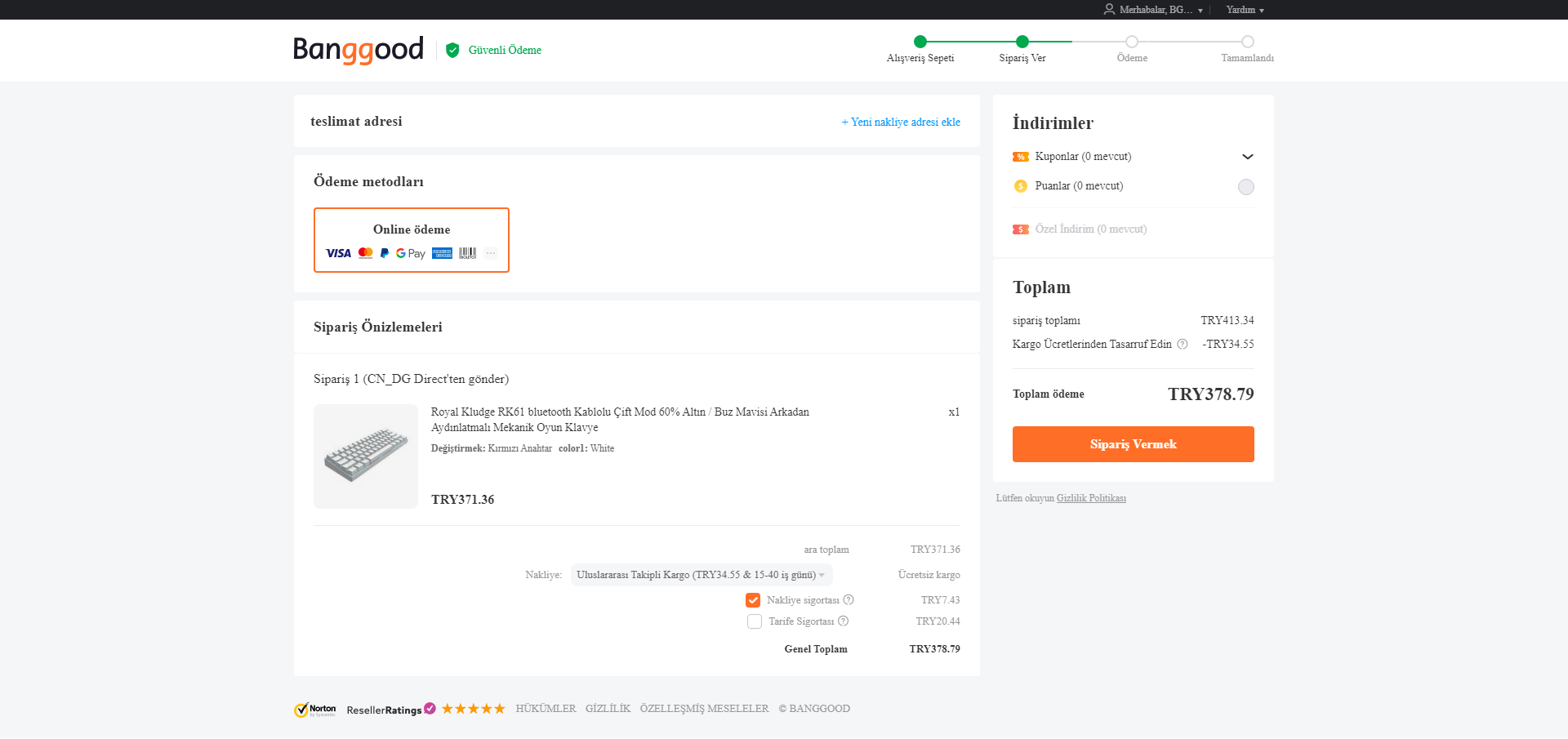The height and width of the screenshot is (739, 1568).
Task: Click the © BANGGOOD footer text
Action: 814,709
